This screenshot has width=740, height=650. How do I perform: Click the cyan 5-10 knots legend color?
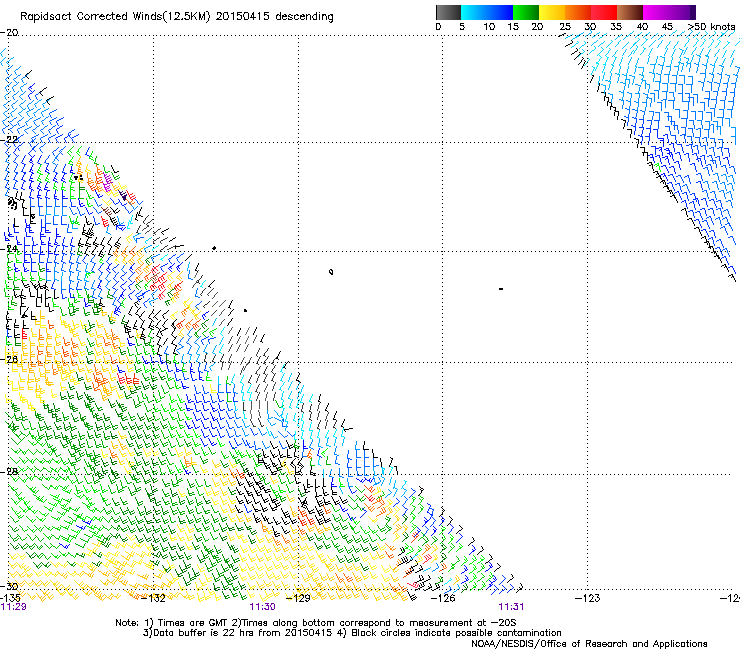tap(474, 12)
